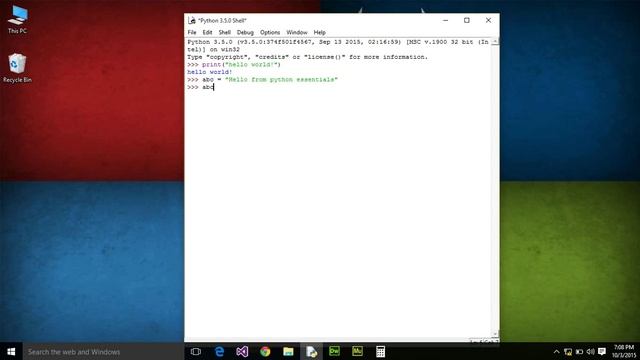Open the This PC desktop icon
Viewport: 640px width, 360px height.
coord(18,19)
